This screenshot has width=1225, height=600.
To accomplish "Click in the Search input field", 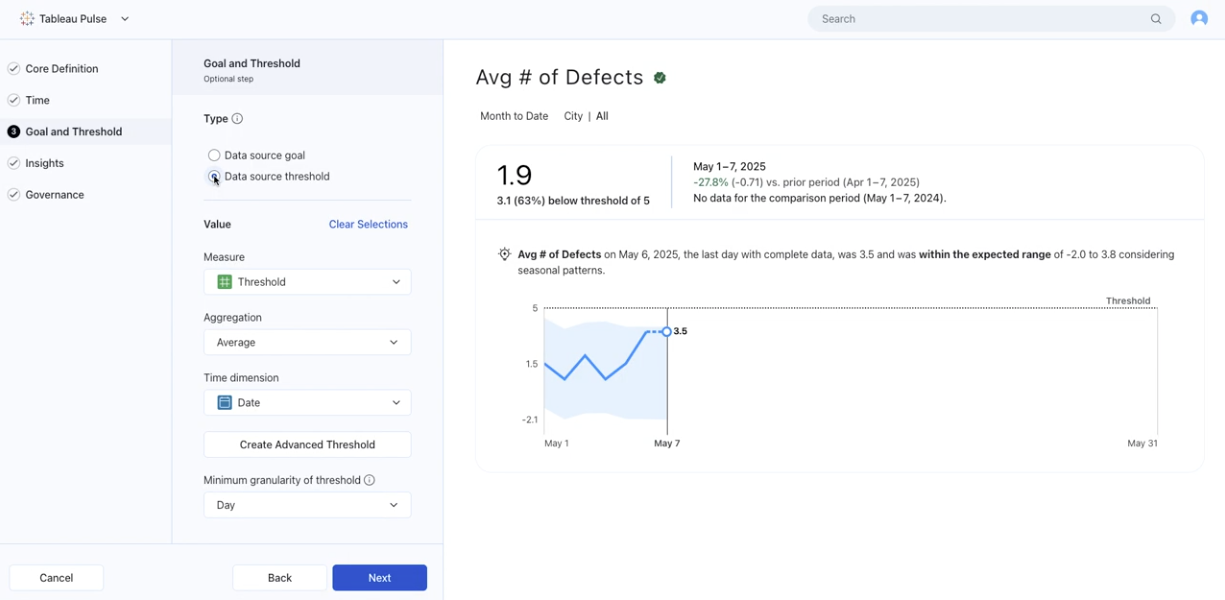I will click(x=980, y=19).
